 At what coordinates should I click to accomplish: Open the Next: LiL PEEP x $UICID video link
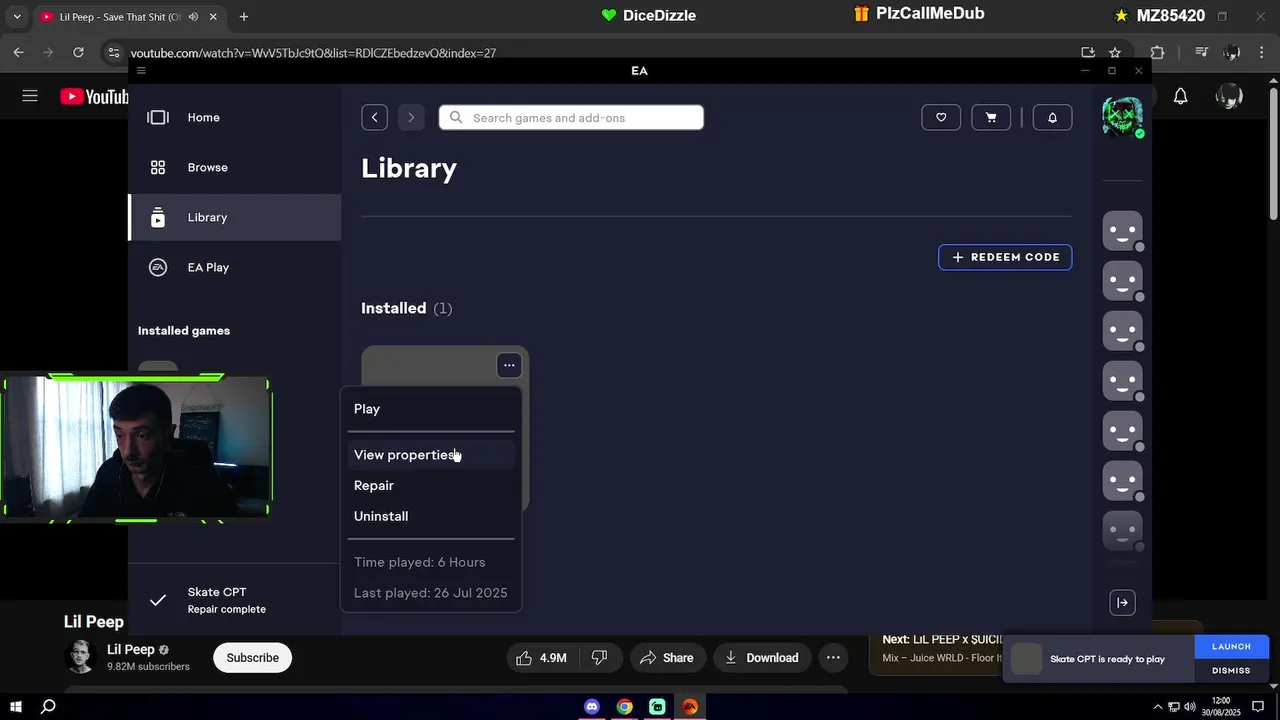pyautogui.click(x=942, y=640)
